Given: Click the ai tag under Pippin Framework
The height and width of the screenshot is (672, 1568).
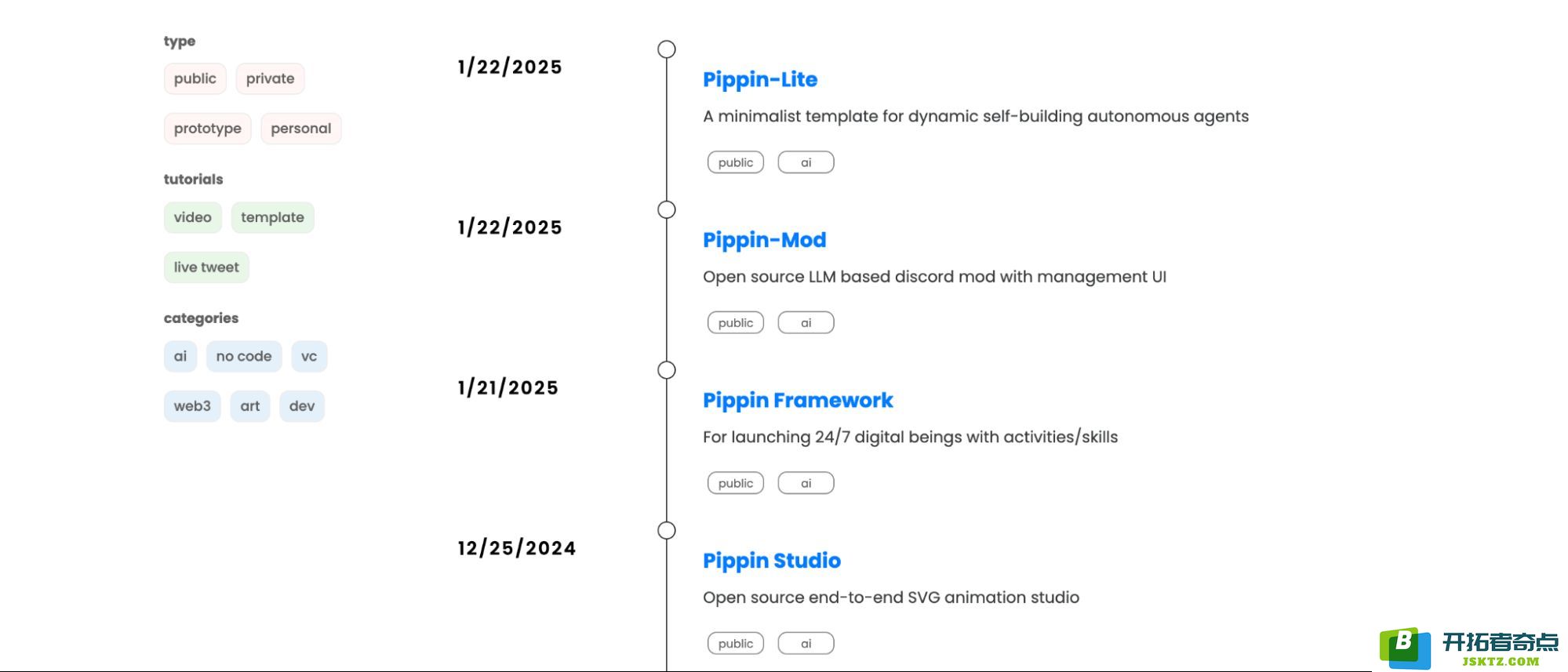Looking at the screenshot, I should click(806, 484).
